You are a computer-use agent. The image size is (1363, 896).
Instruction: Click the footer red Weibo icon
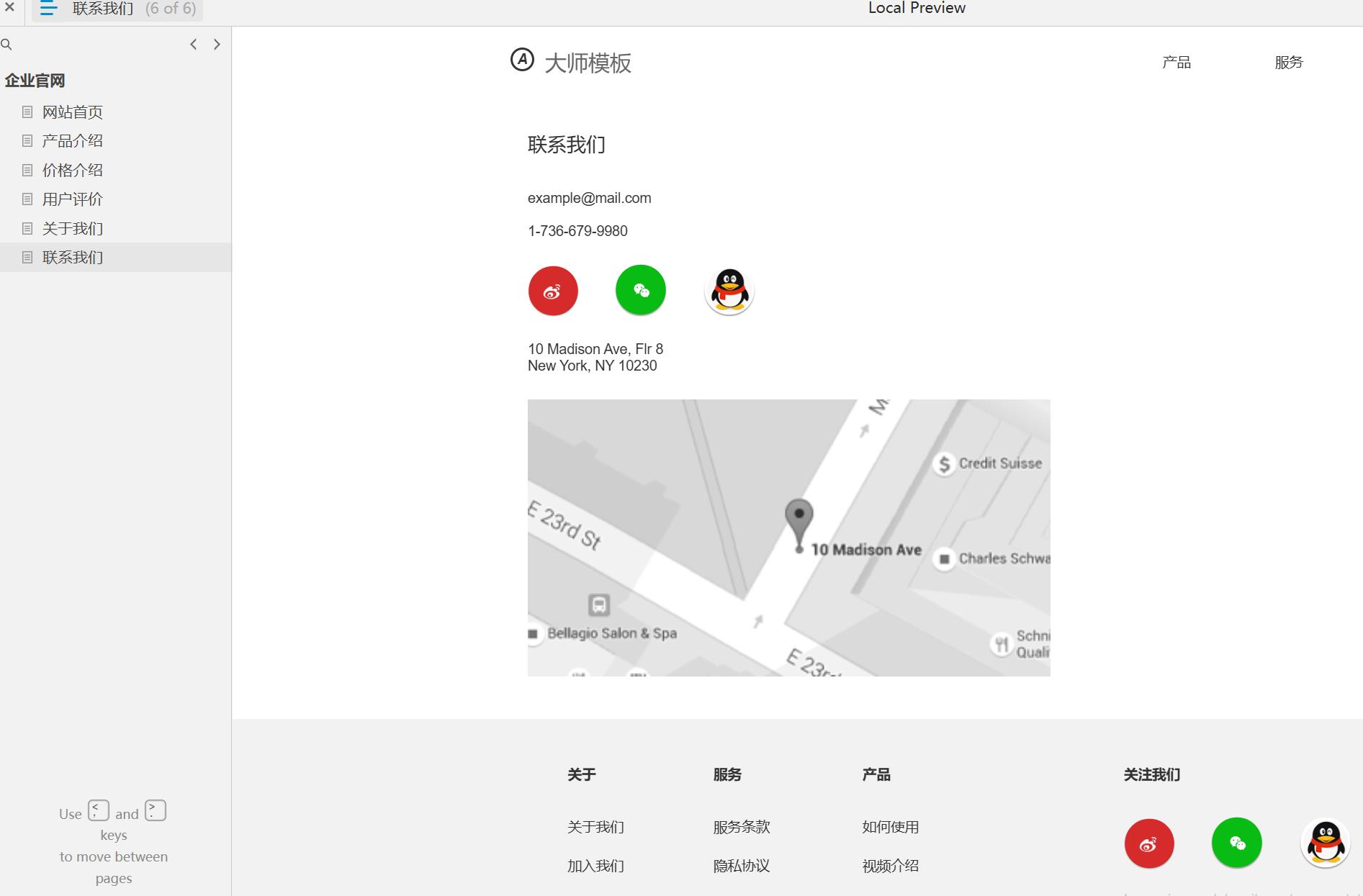[1149, 843]
